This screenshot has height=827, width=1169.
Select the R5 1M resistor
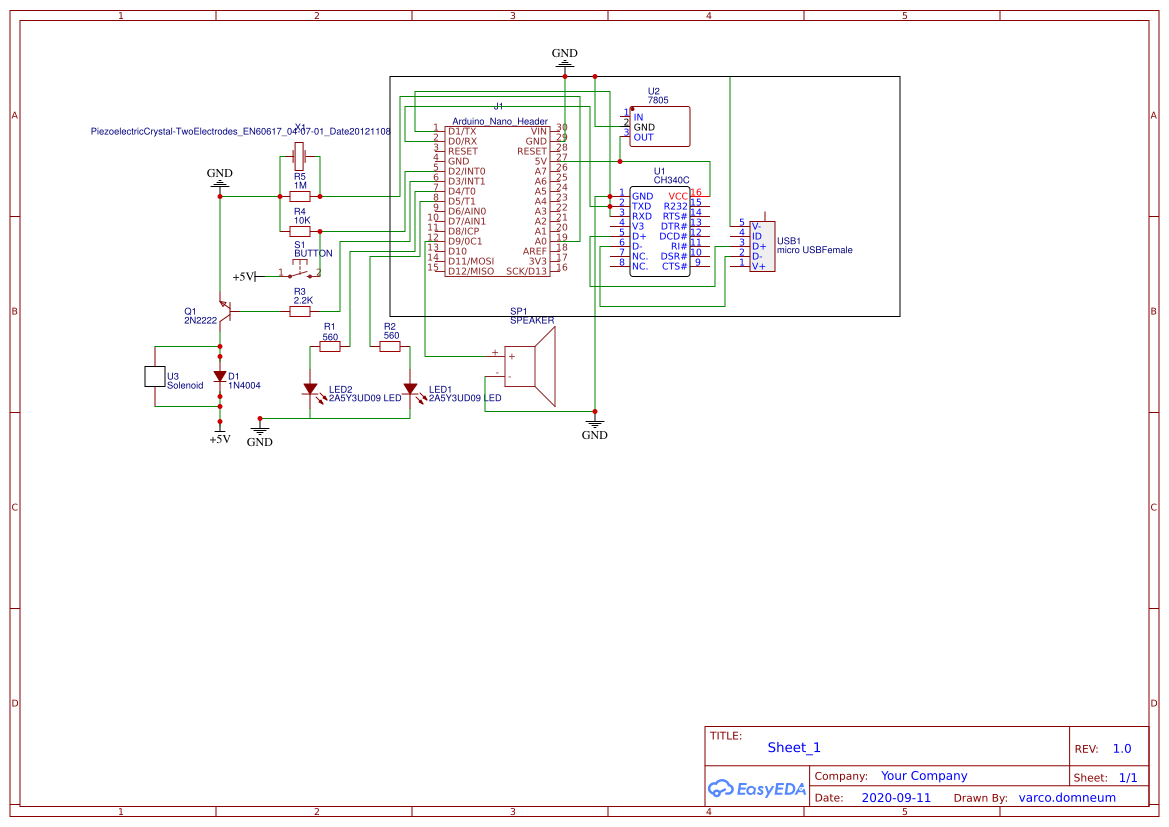click(x=299, y=196)
